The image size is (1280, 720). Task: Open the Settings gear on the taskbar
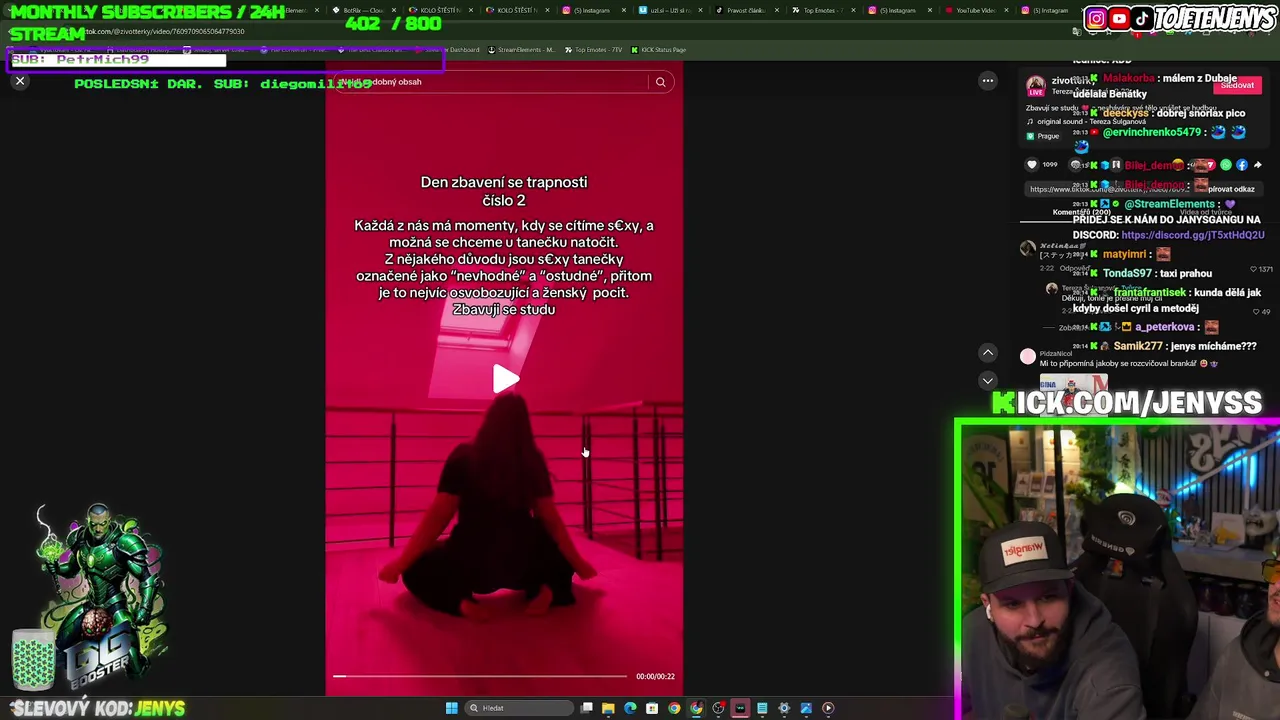(x=784, y=708)
